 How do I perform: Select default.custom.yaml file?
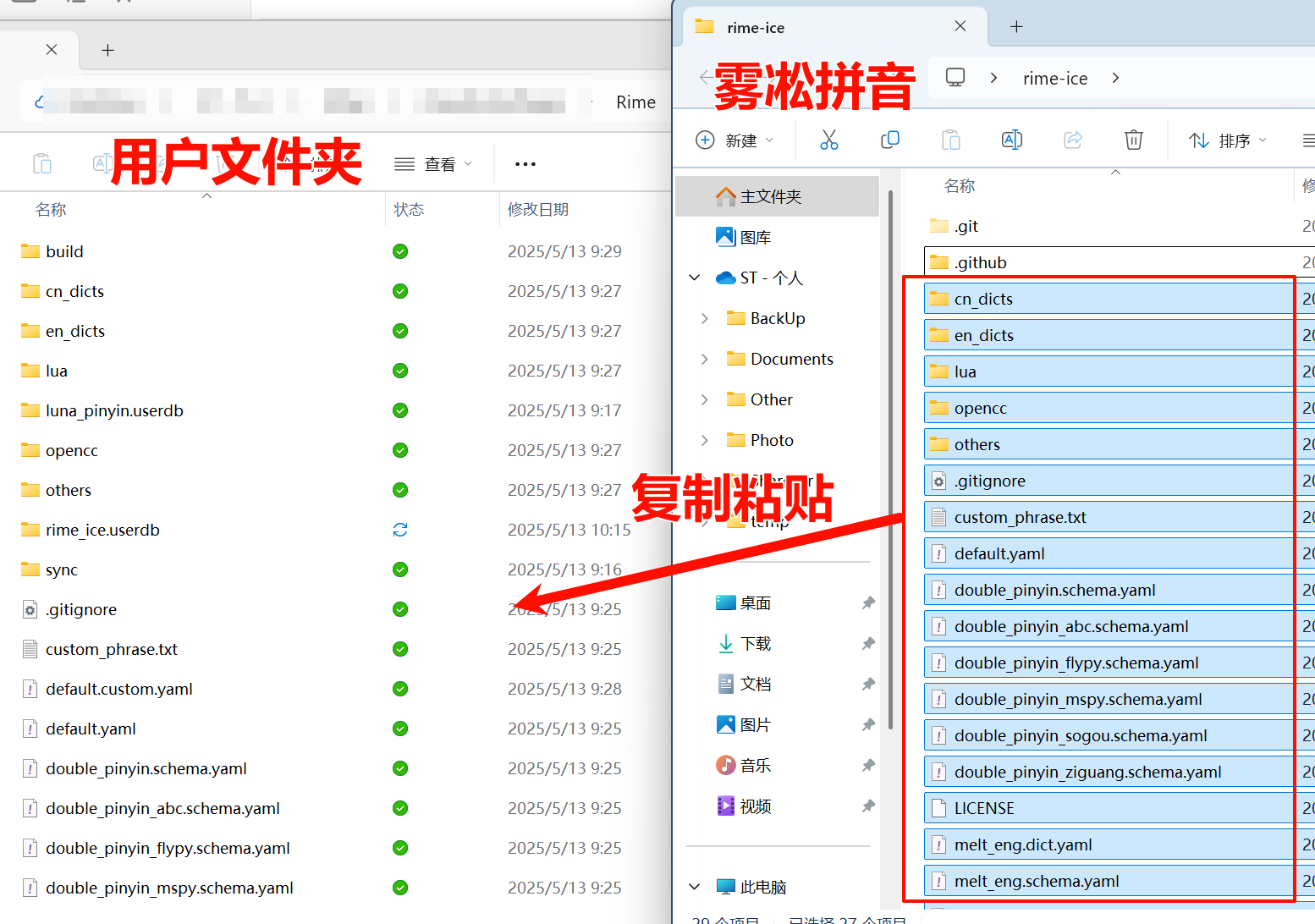(119, 689)
